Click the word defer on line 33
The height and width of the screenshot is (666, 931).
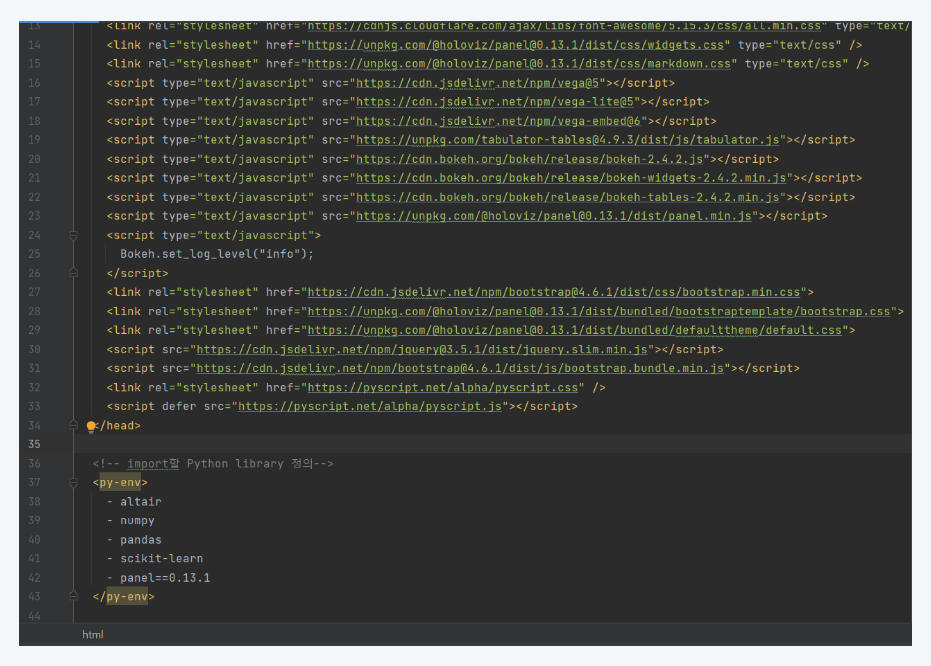[x=179, y=407]
